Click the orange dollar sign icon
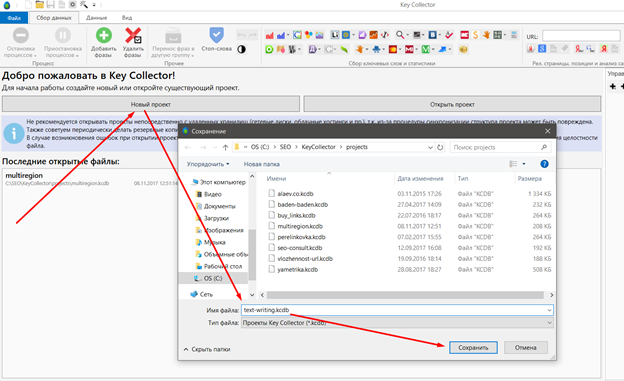The width and height of the screenshot is (624, 381). pos(476,35)
